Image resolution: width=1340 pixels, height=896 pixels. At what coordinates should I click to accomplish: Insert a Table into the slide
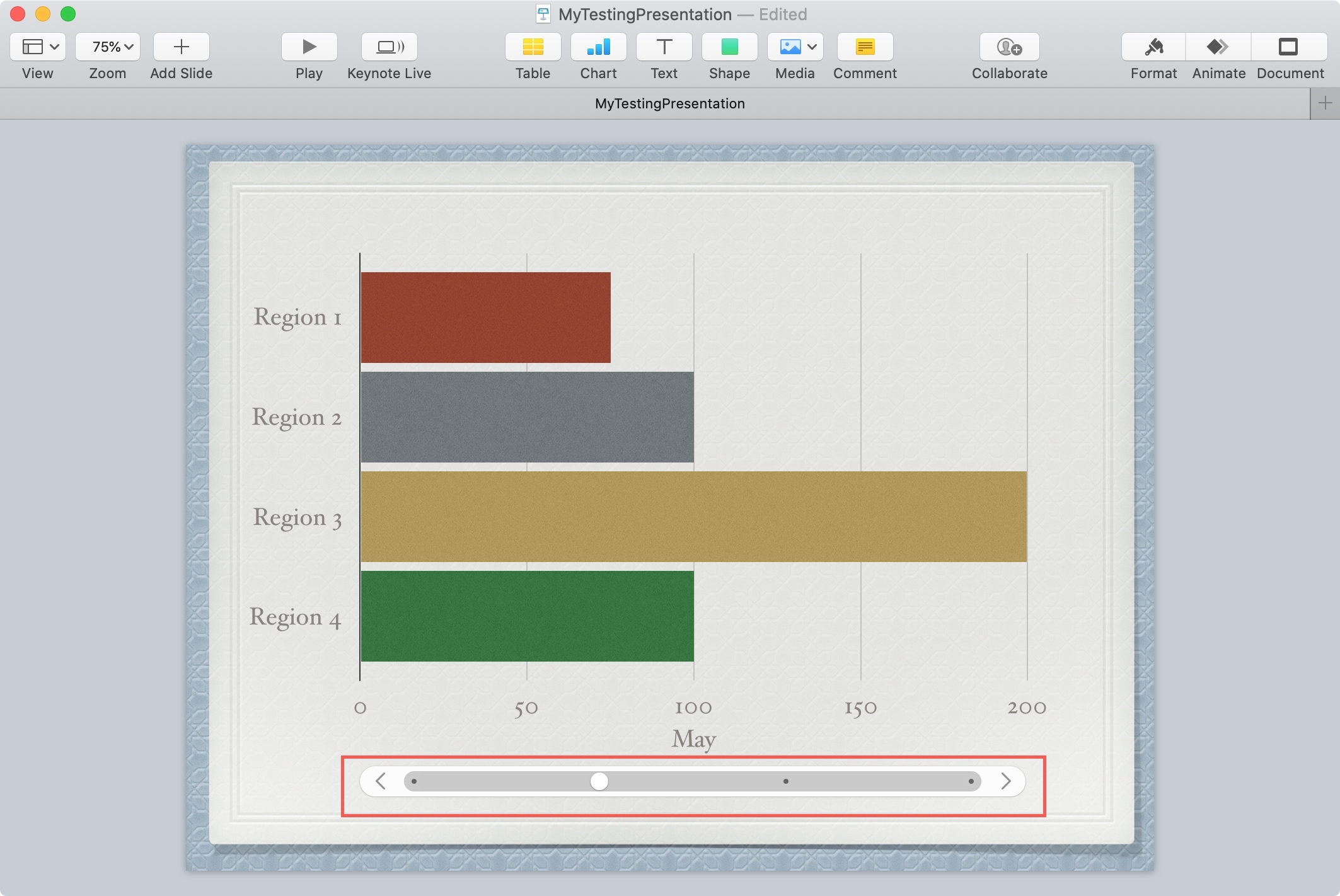point(533,47)
